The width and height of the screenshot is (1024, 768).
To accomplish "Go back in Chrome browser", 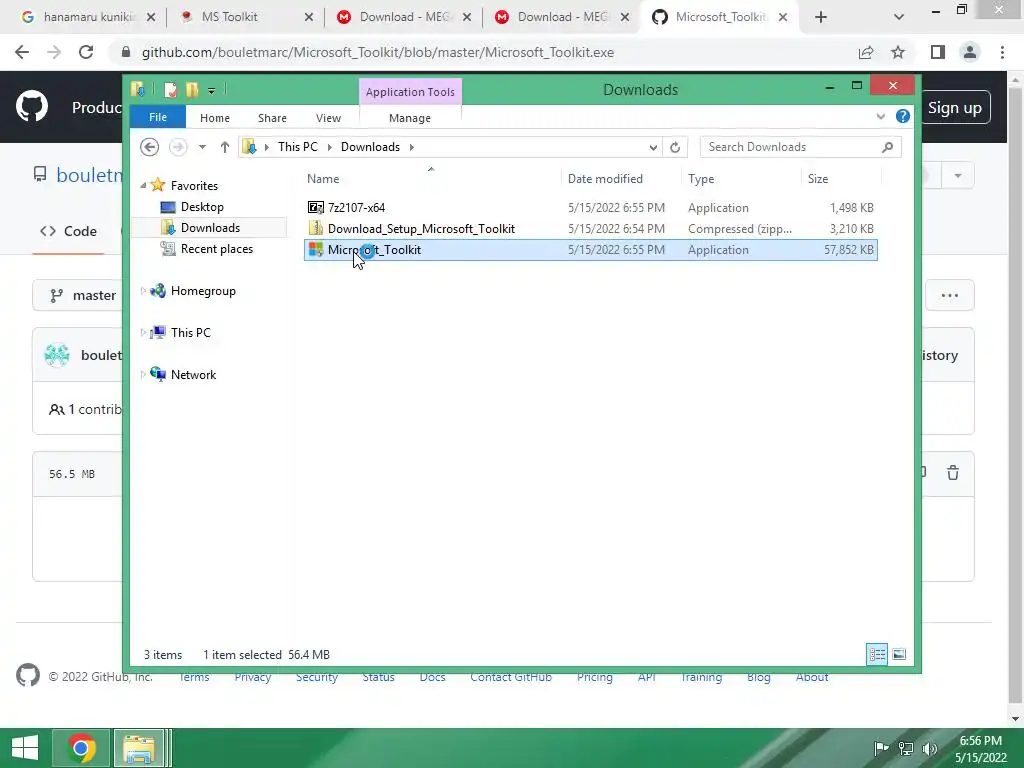I will pos(22,52).
